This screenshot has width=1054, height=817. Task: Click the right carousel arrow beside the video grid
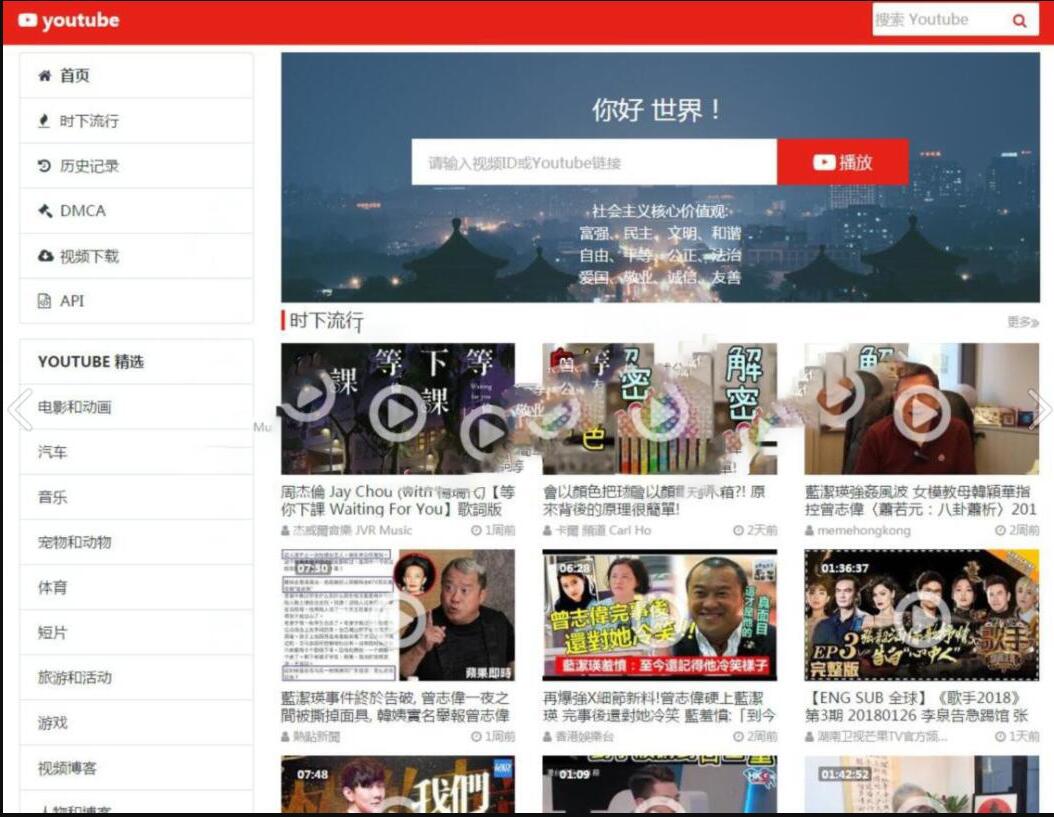pos(1041,409)
